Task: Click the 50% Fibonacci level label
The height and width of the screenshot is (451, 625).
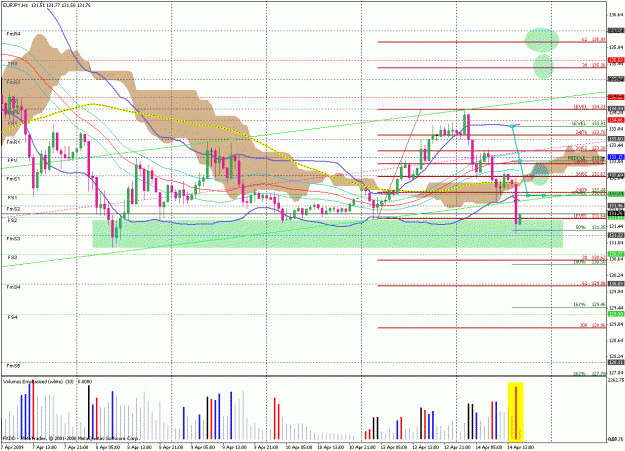Action: [590, 227]
